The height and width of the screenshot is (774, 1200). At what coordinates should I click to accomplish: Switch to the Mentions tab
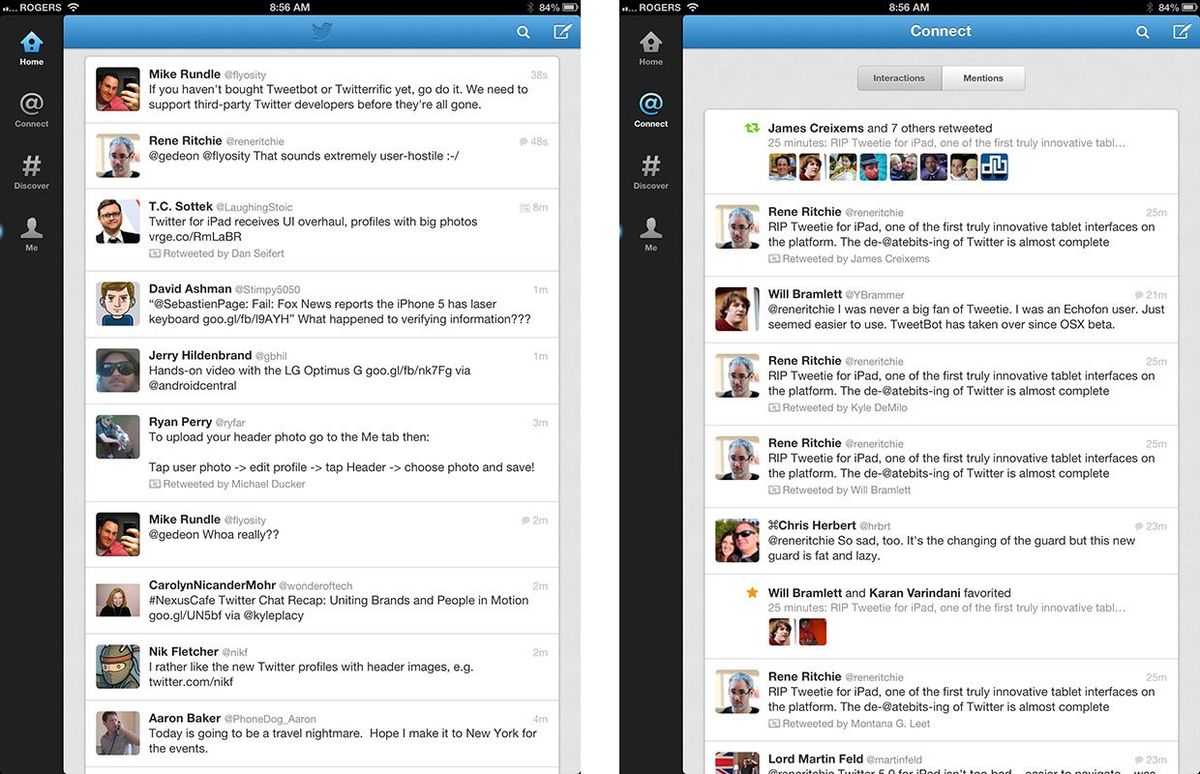pos(983,77)
